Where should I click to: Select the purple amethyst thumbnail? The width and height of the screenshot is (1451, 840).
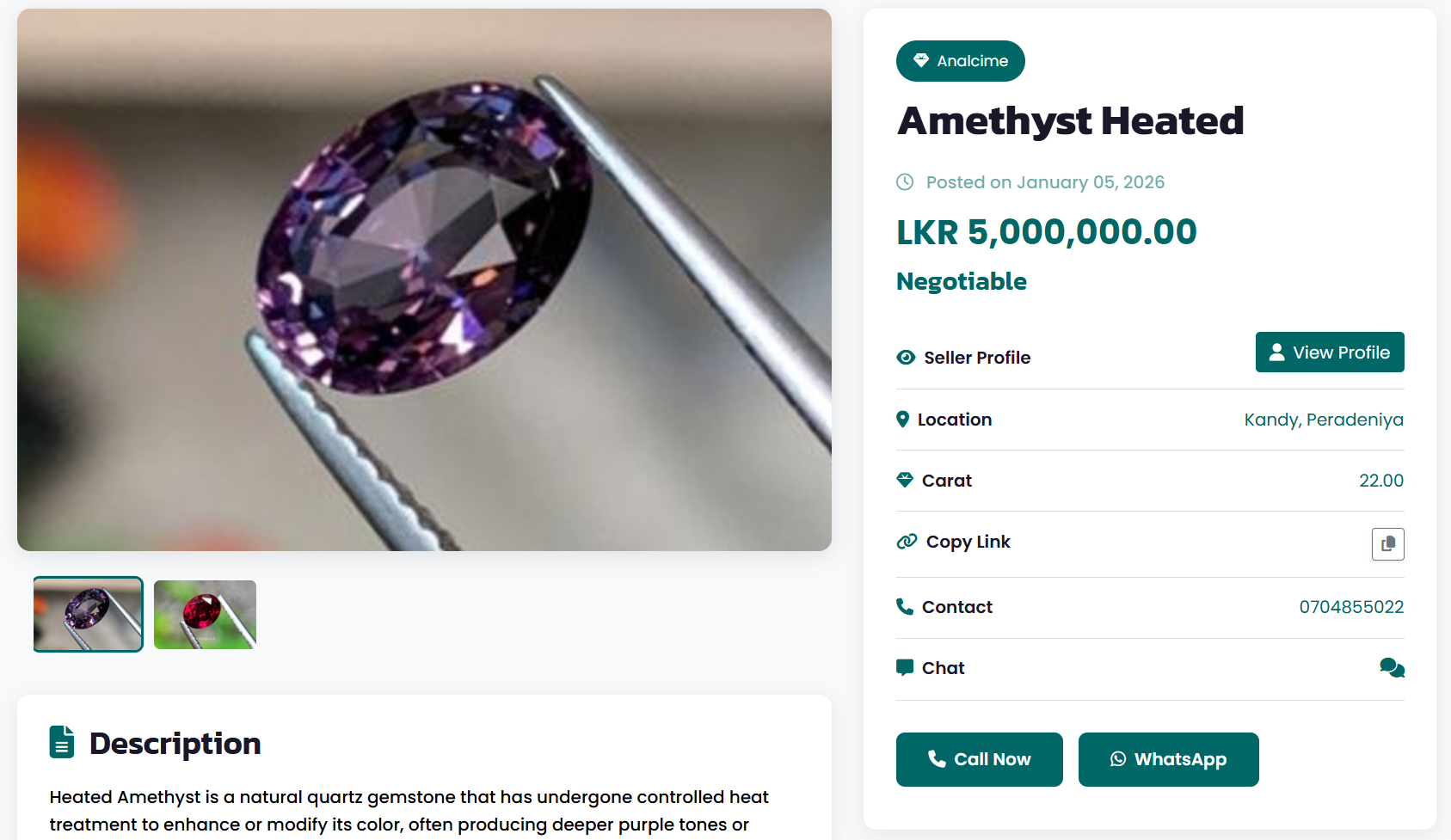(87, 614)
